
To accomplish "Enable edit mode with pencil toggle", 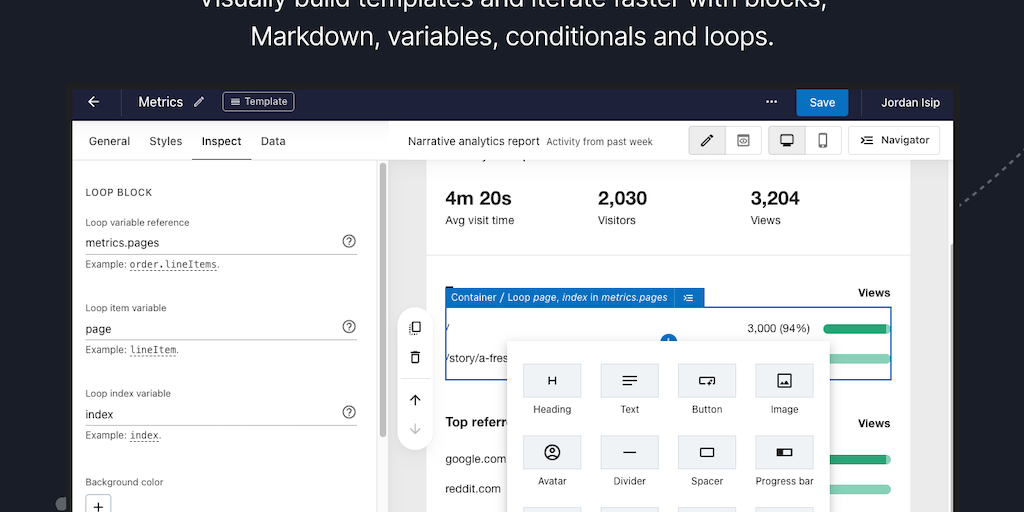I will point(707,140).
